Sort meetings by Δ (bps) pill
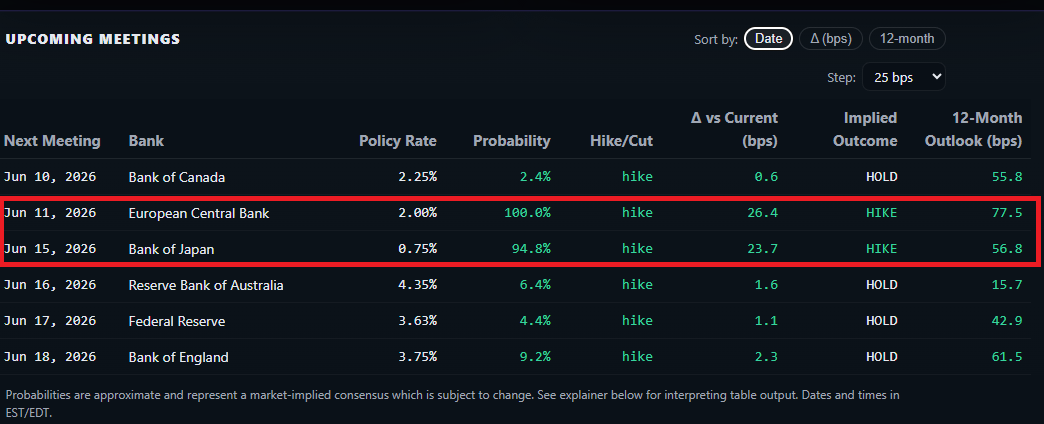 pos(831,39)
